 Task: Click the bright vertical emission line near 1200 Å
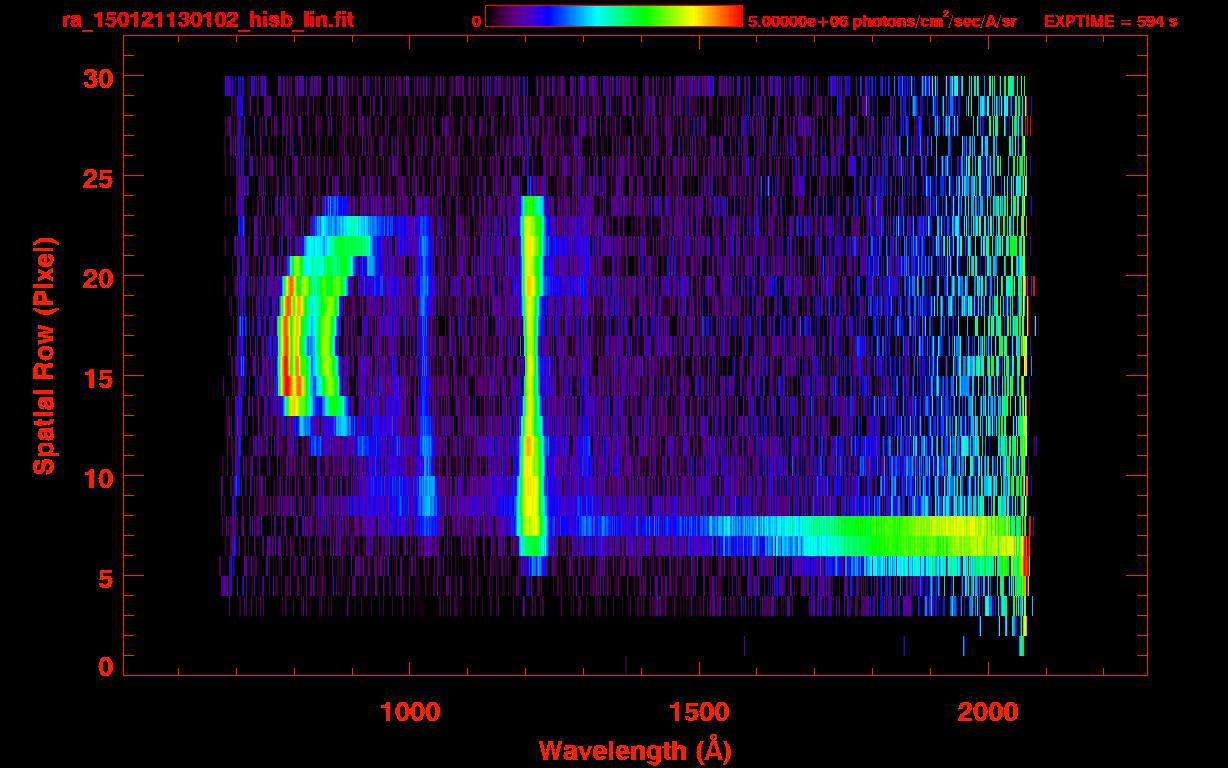coord(531,380)
